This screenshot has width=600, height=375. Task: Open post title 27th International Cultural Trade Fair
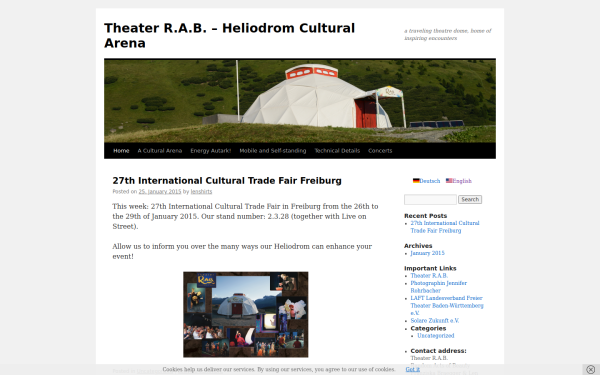tap(227, 181)
